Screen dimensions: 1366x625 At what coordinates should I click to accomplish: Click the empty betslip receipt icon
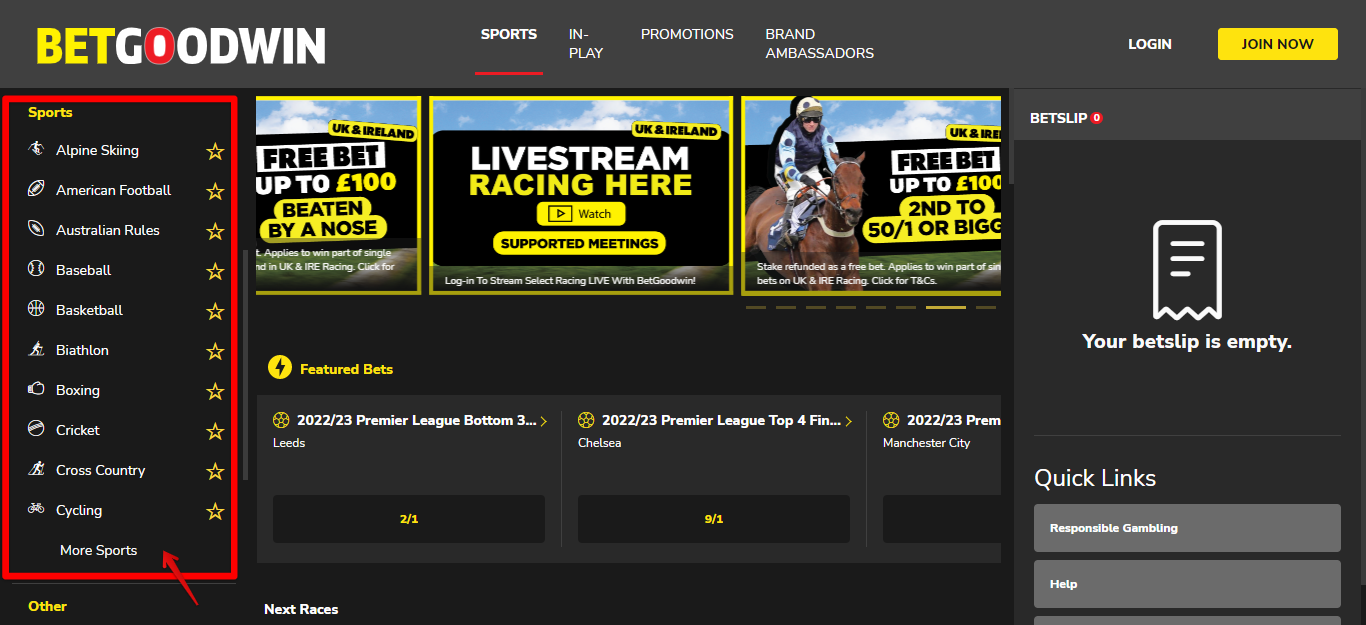pyautogui.click(x=1187, y=270)
